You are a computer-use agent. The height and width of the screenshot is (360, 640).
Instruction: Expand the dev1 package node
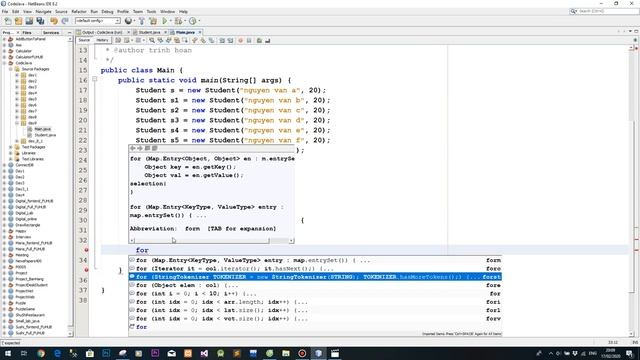[x=17, y=75]
